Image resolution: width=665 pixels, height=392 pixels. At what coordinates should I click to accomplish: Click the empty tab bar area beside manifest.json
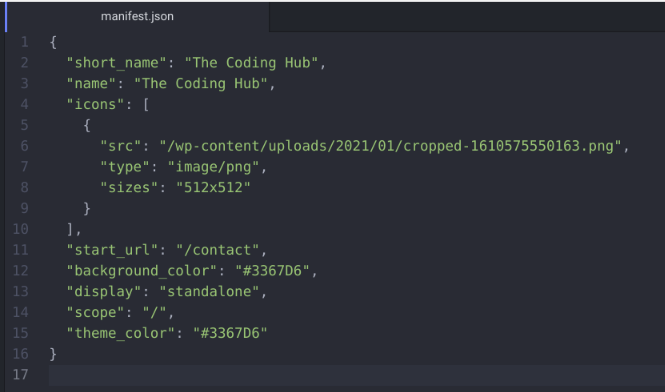point(467,17)
